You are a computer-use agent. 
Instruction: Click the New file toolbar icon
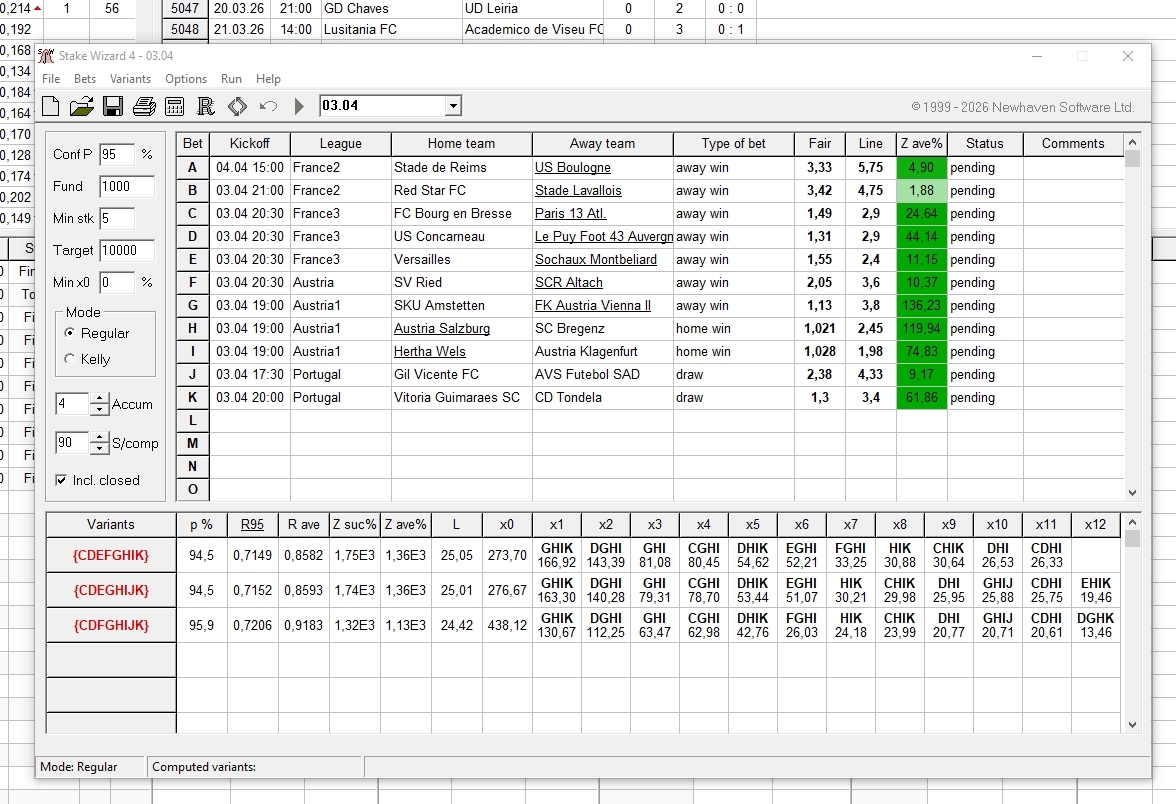[50, 106]
